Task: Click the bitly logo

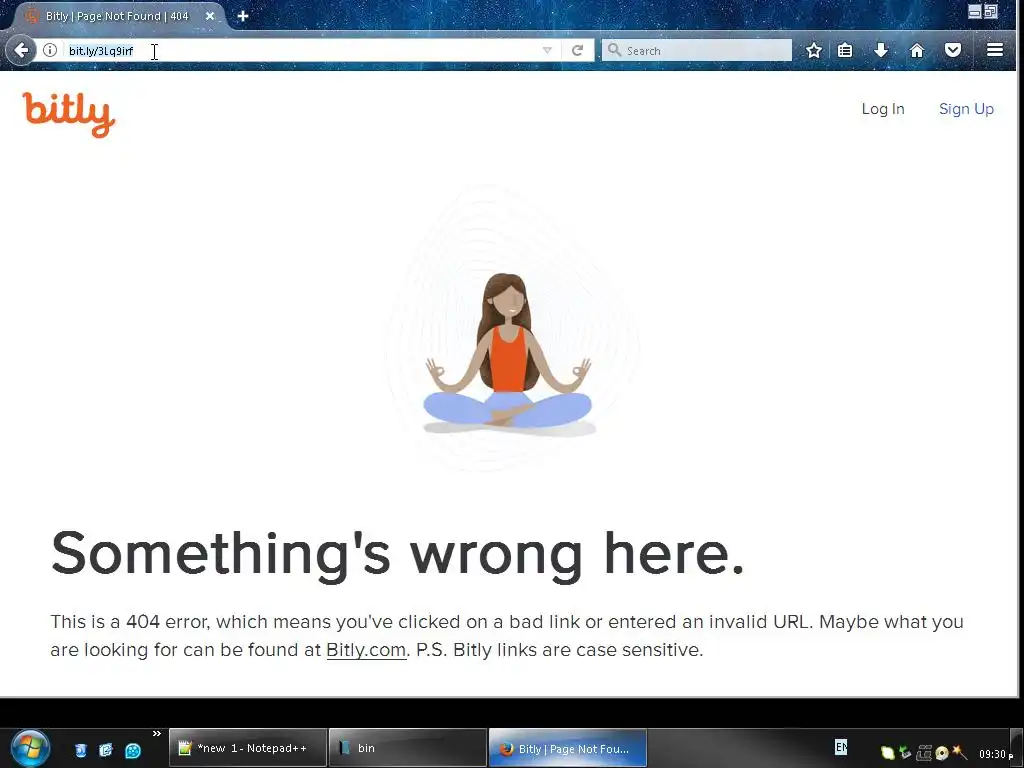Action: click(x=69, y=114)
